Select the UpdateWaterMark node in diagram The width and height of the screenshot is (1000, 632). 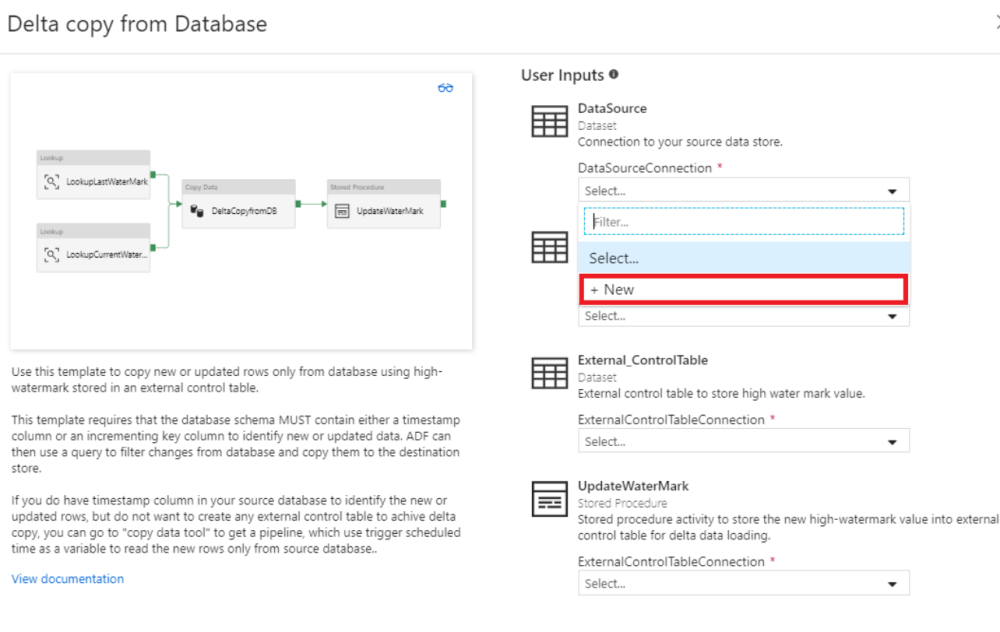[384, 211]
